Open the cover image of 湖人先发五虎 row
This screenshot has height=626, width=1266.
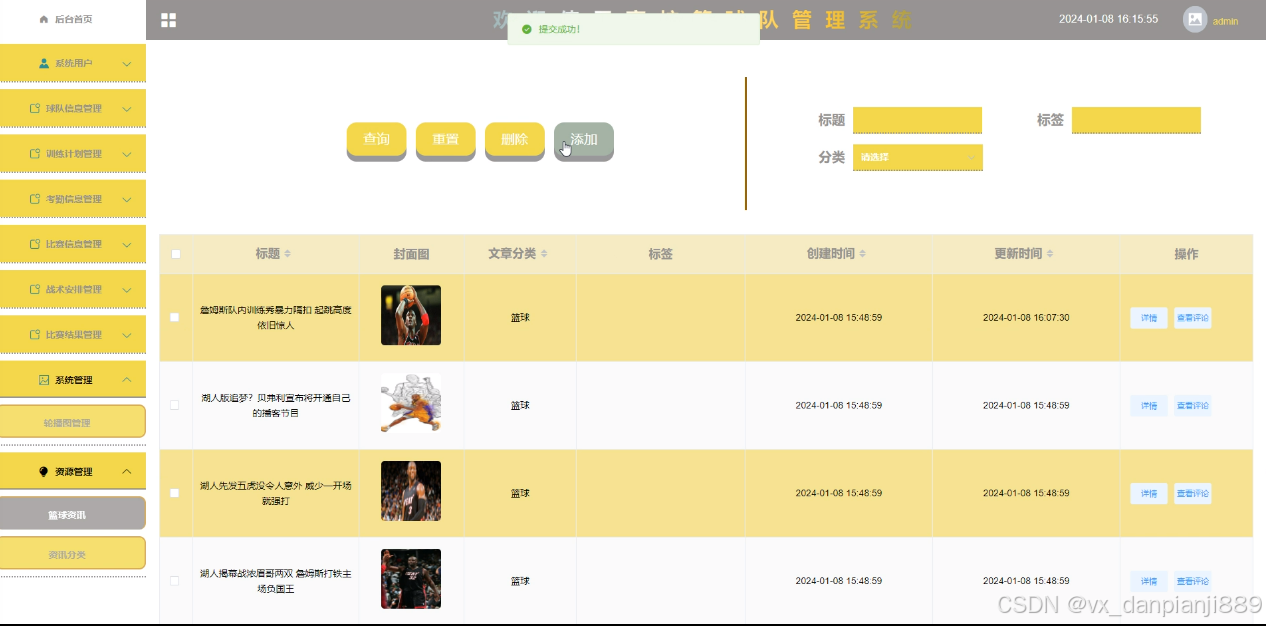[411, 491]
